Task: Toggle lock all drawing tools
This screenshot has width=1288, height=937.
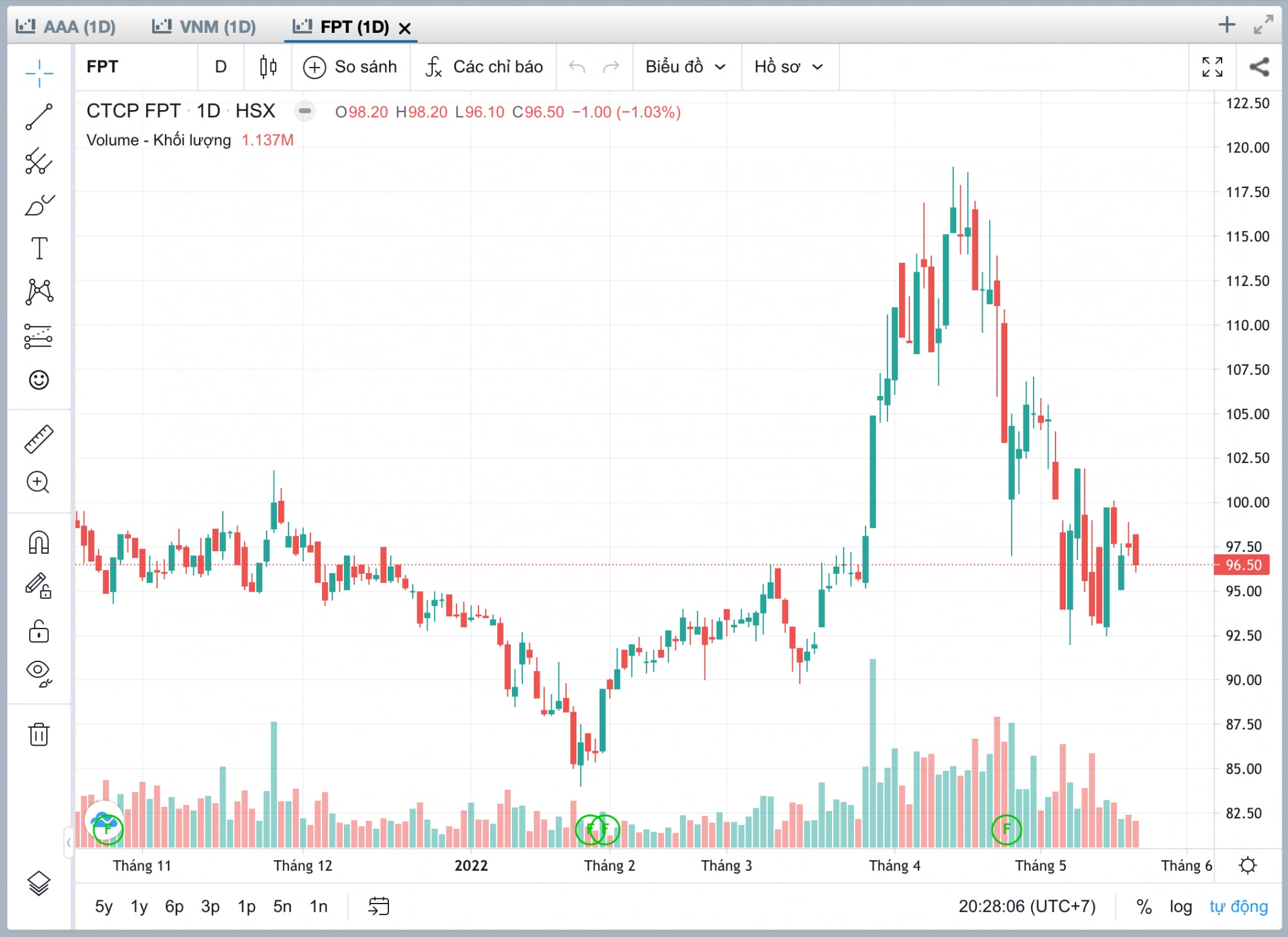Action: [x=39, y=631]
